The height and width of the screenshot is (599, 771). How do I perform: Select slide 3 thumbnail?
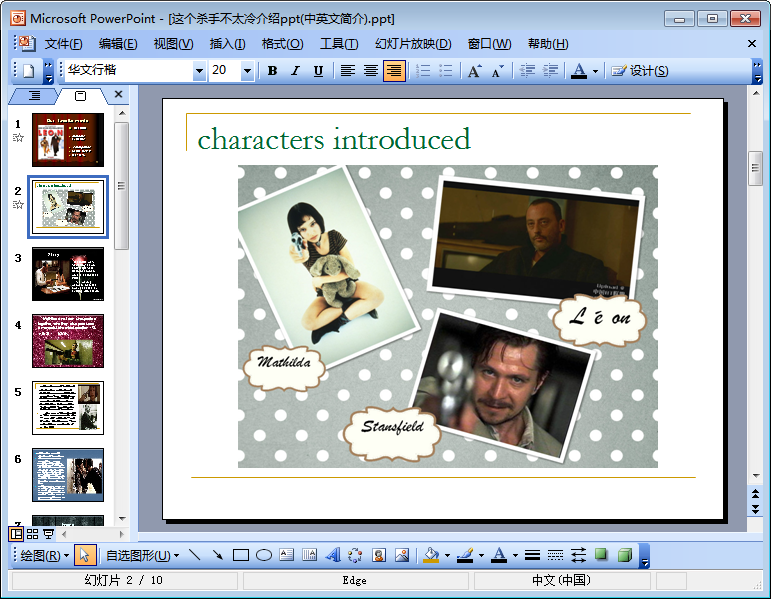(68, 274)
